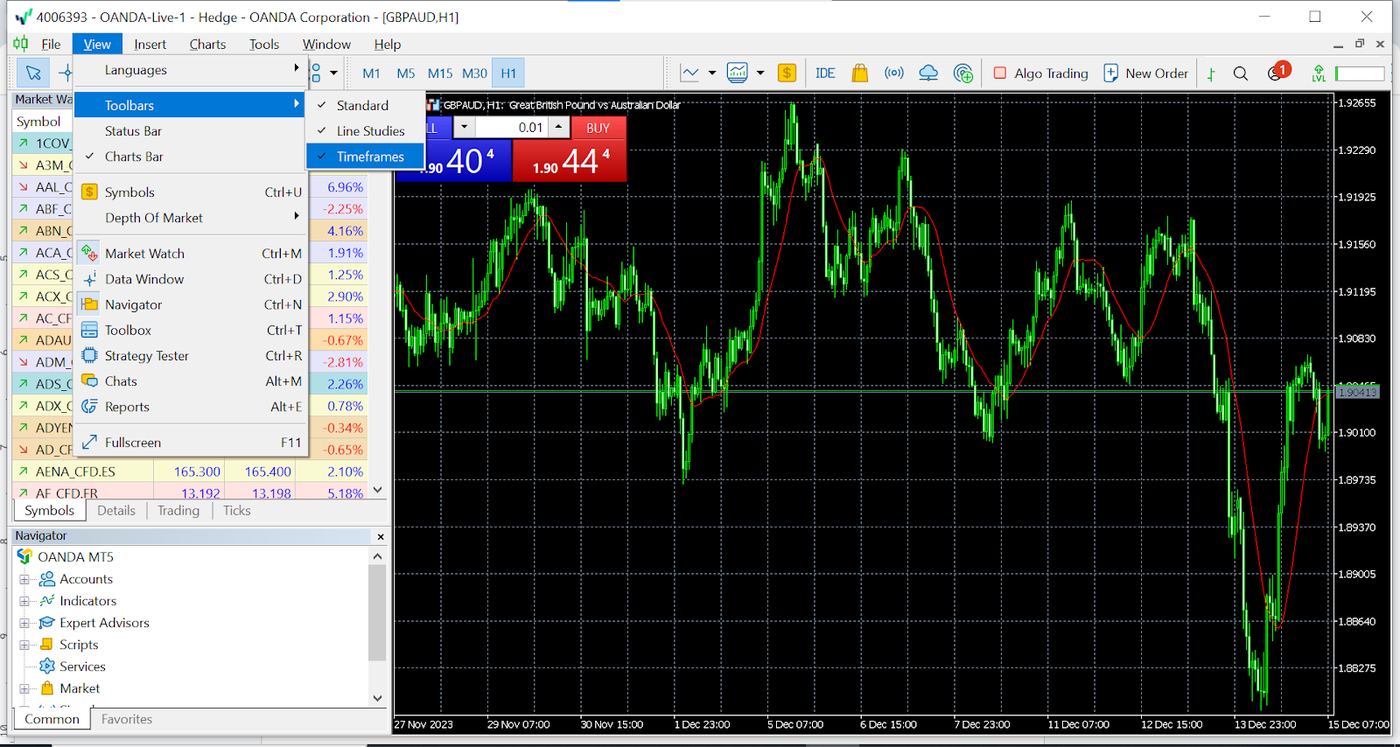Screen dimensions: 1400x747
Task: Toggle the Charts Bar option off
Action: [x=134, y=157]
